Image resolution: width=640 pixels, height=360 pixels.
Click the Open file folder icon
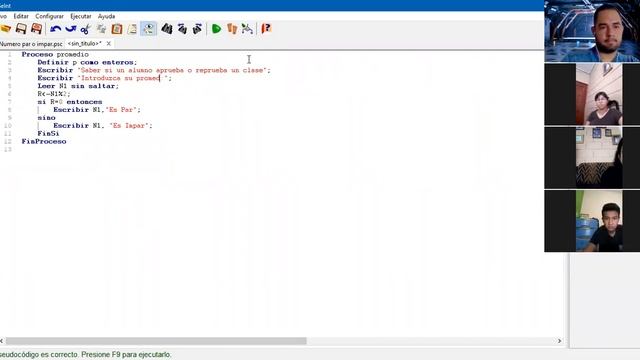5,29
